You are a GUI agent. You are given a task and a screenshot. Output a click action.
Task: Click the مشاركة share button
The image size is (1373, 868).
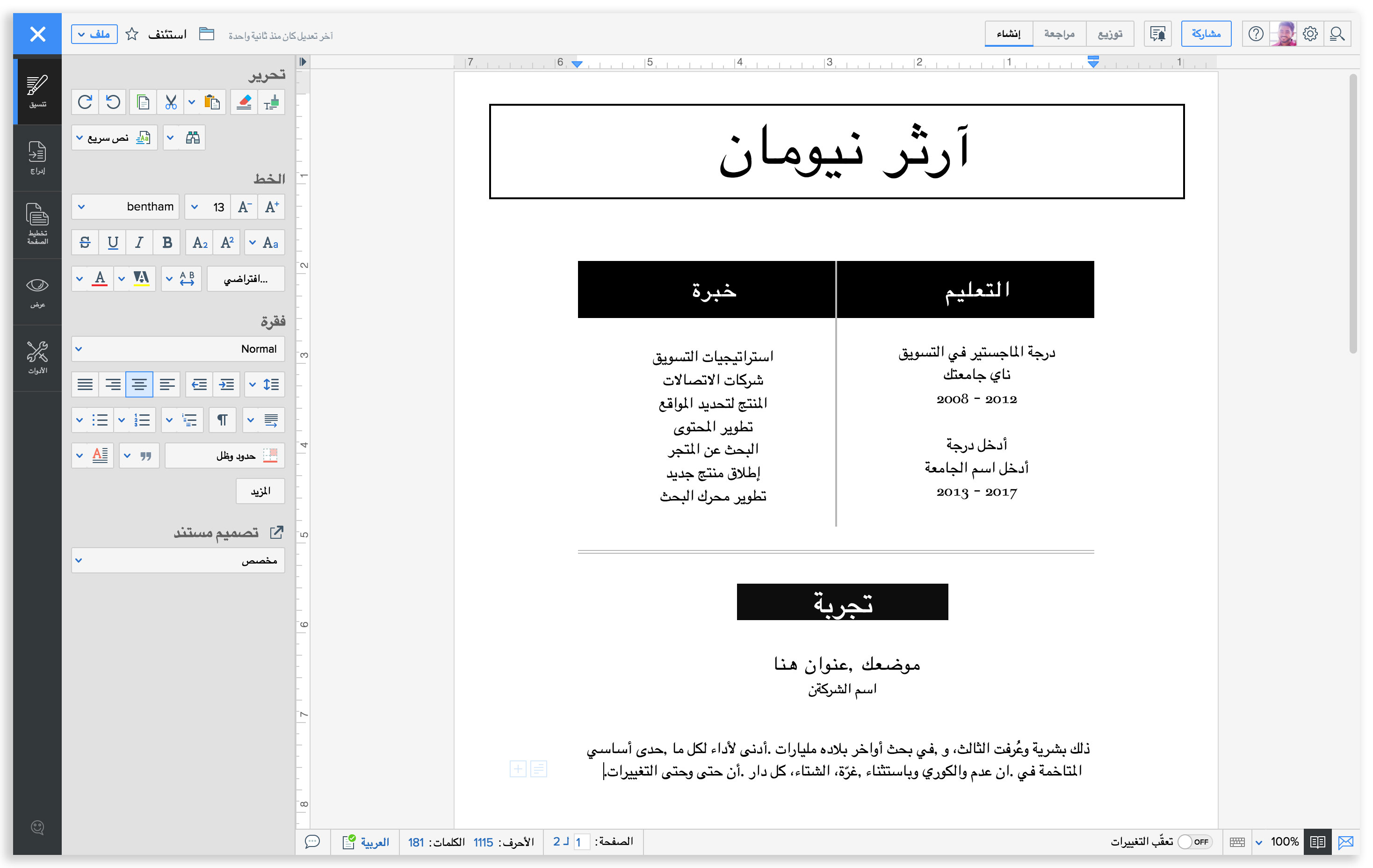[x=1206, y=34]
